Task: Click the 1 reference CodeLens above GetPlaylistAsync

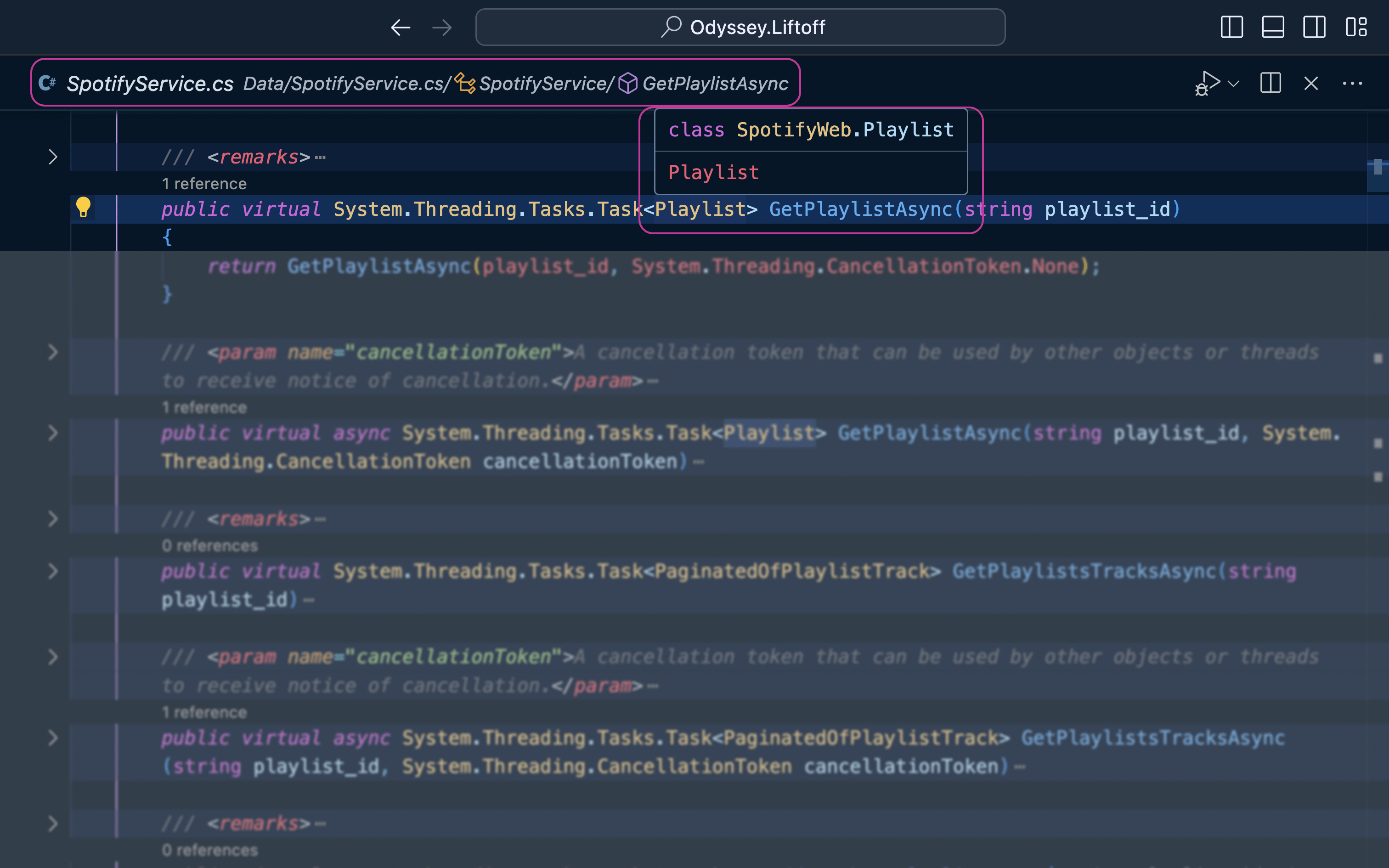Action: click(204, 184)
